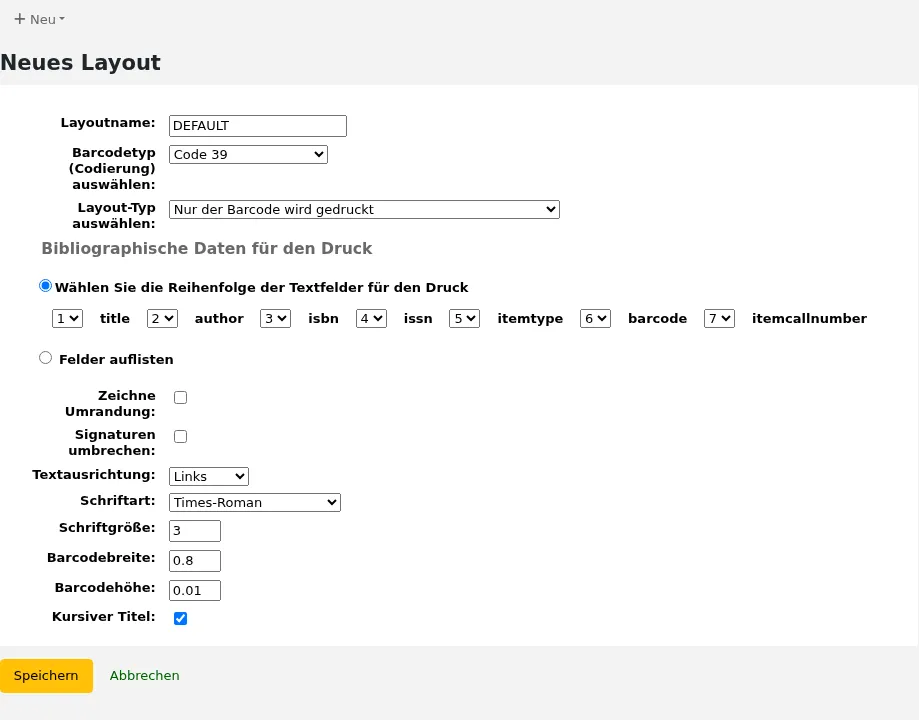Click the Schriftgröße input field

[x=195, y=531]
